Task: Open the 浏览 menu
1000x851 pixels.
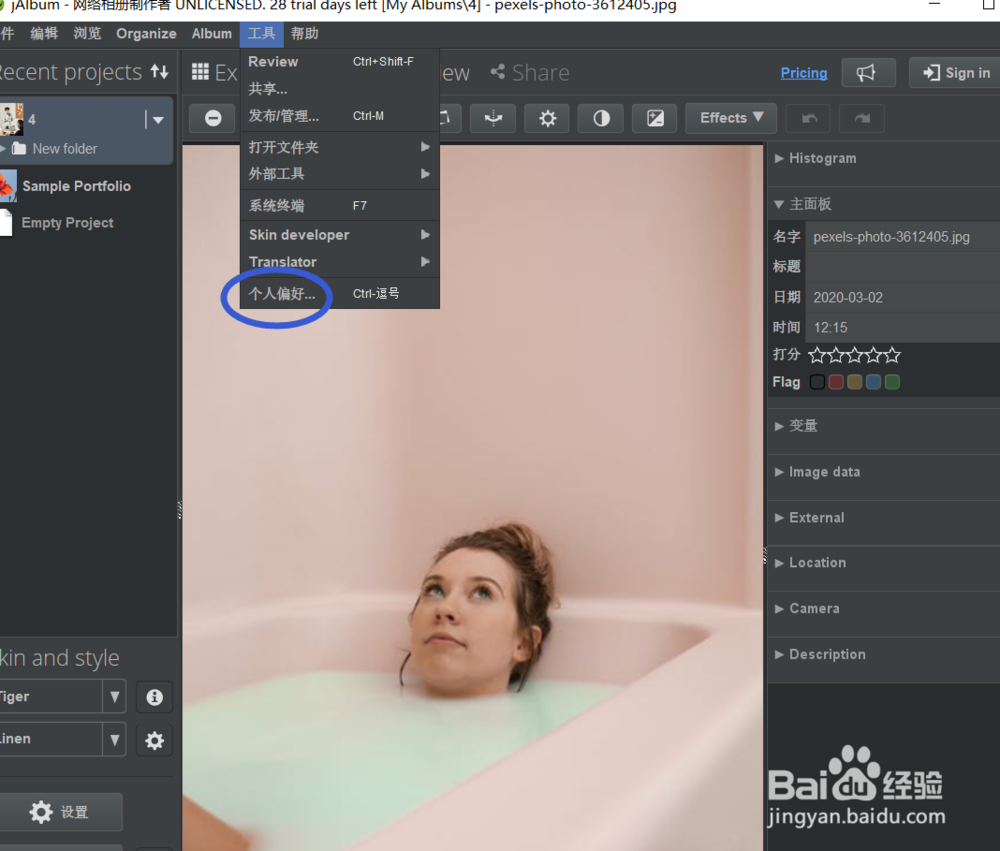Action: click(x=87, y=34)
